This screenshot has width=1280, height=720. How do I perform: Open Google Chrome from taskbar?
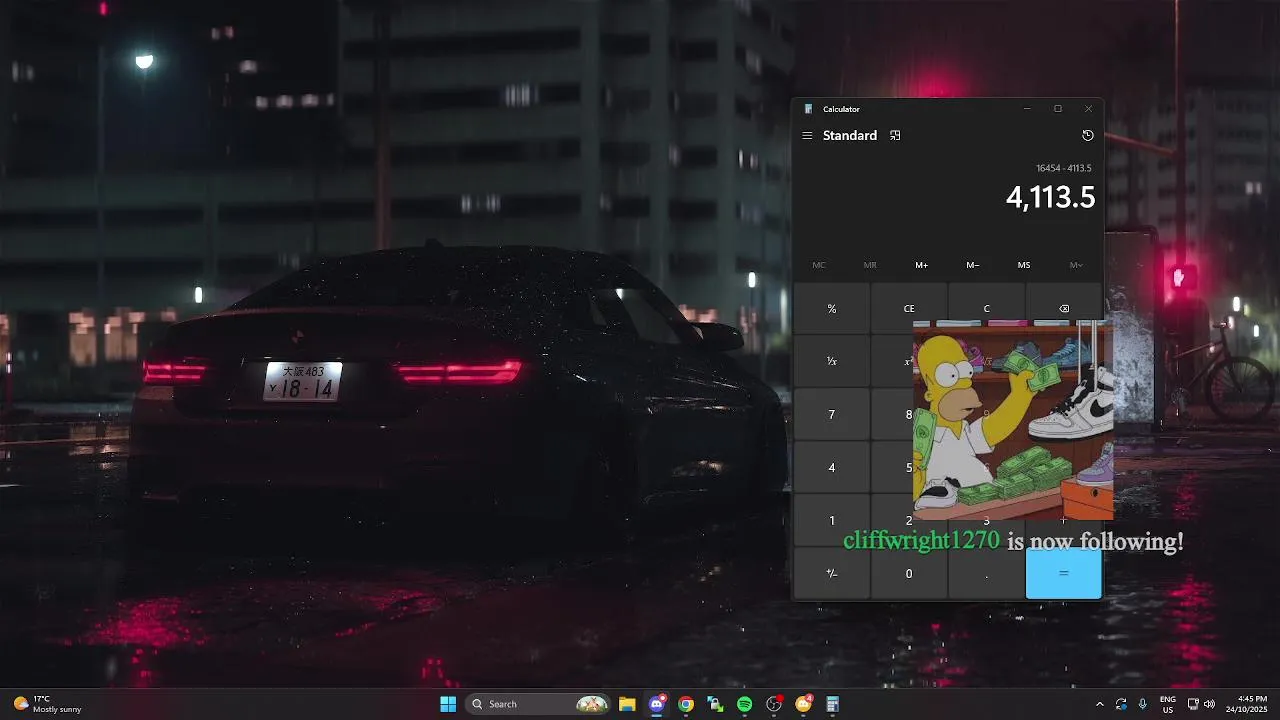[686, 704]
